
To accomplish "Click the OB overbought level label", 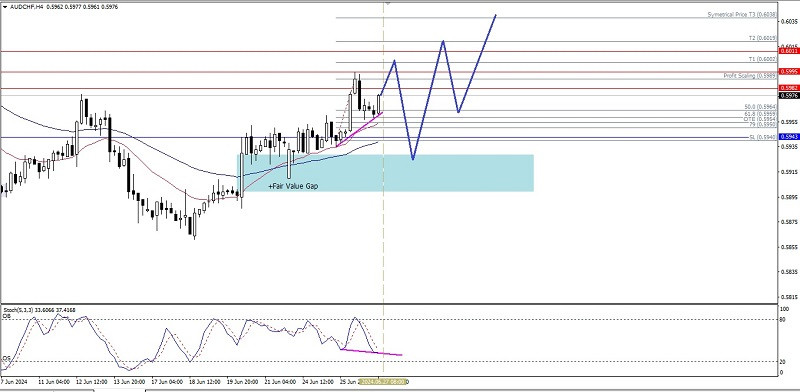I will coord(7,316).
